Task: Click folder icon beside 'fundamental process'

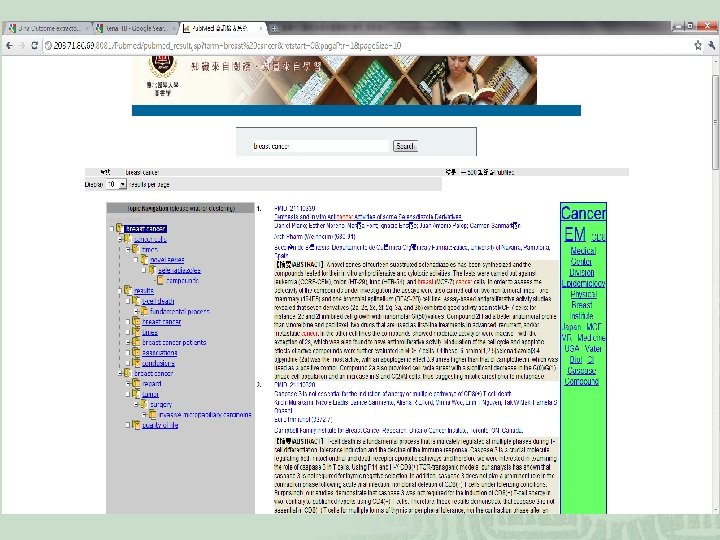Action: (144, 311)
